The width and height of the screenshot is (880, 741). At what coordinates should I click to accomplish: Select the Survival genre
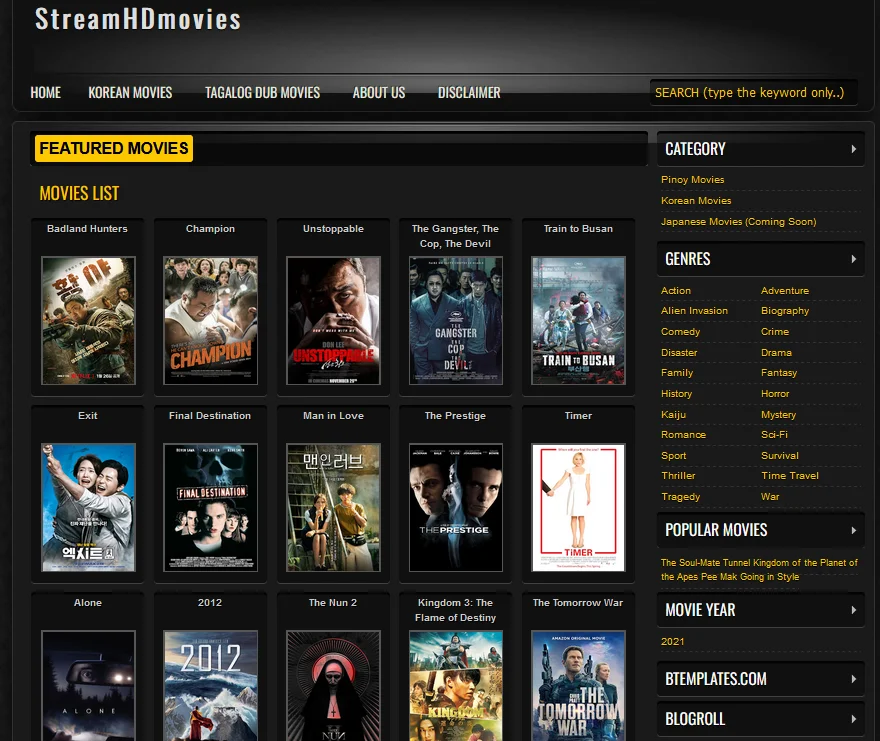780,456
